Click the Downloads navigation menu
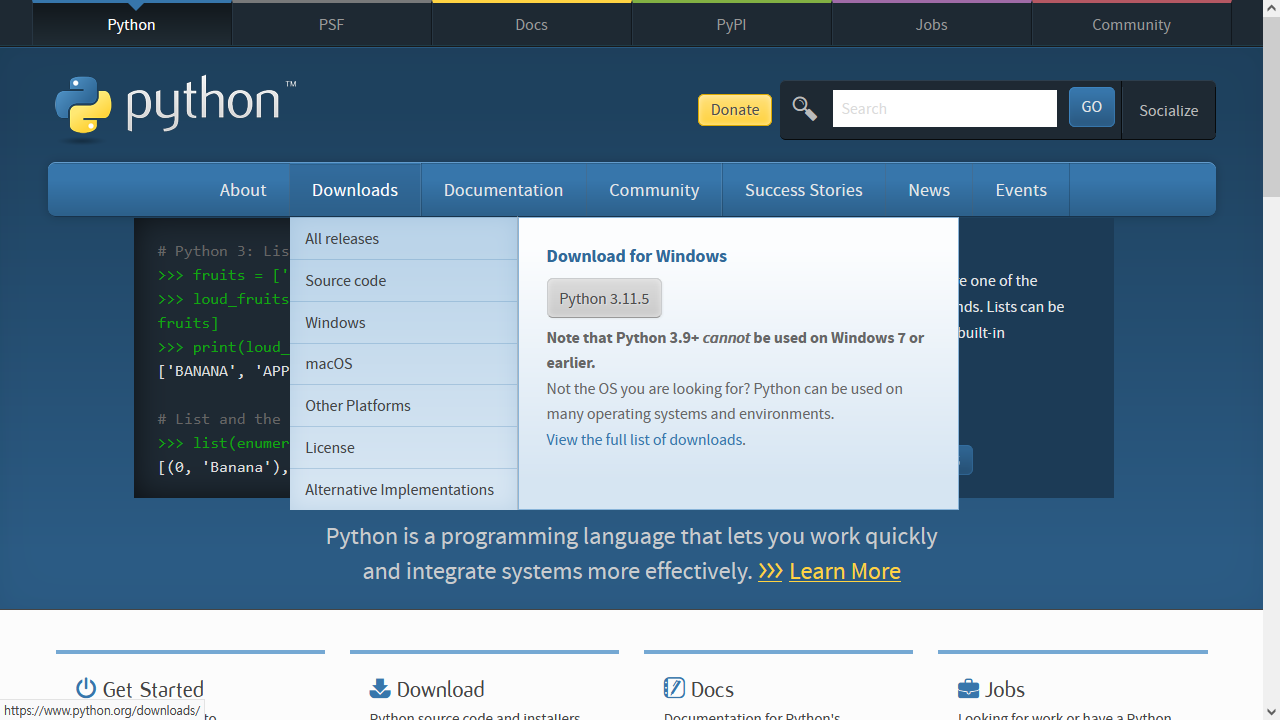1280x720 pixels. coord(355,190)
